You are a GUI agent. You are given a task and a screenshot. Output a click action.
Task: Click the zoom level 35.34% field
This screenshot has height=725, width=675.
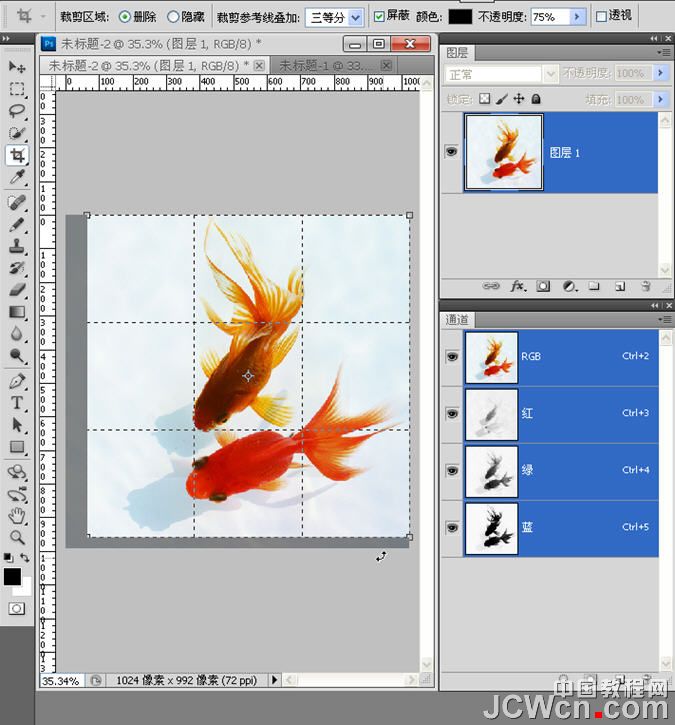(61, 681)
